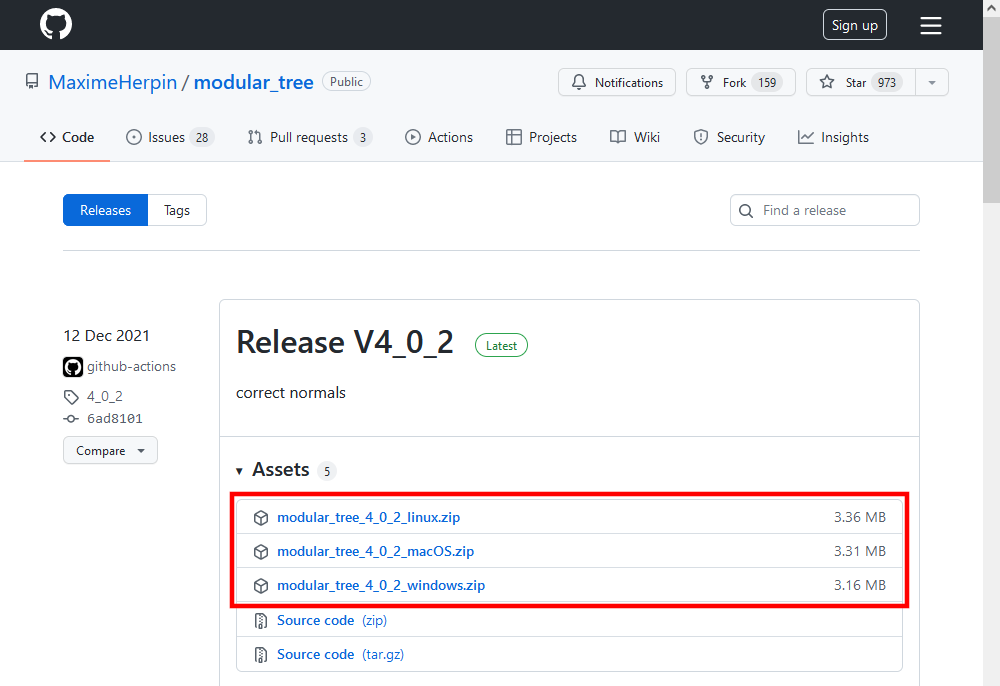Click the commit icon next to 6ad8101

click(71, 418)
